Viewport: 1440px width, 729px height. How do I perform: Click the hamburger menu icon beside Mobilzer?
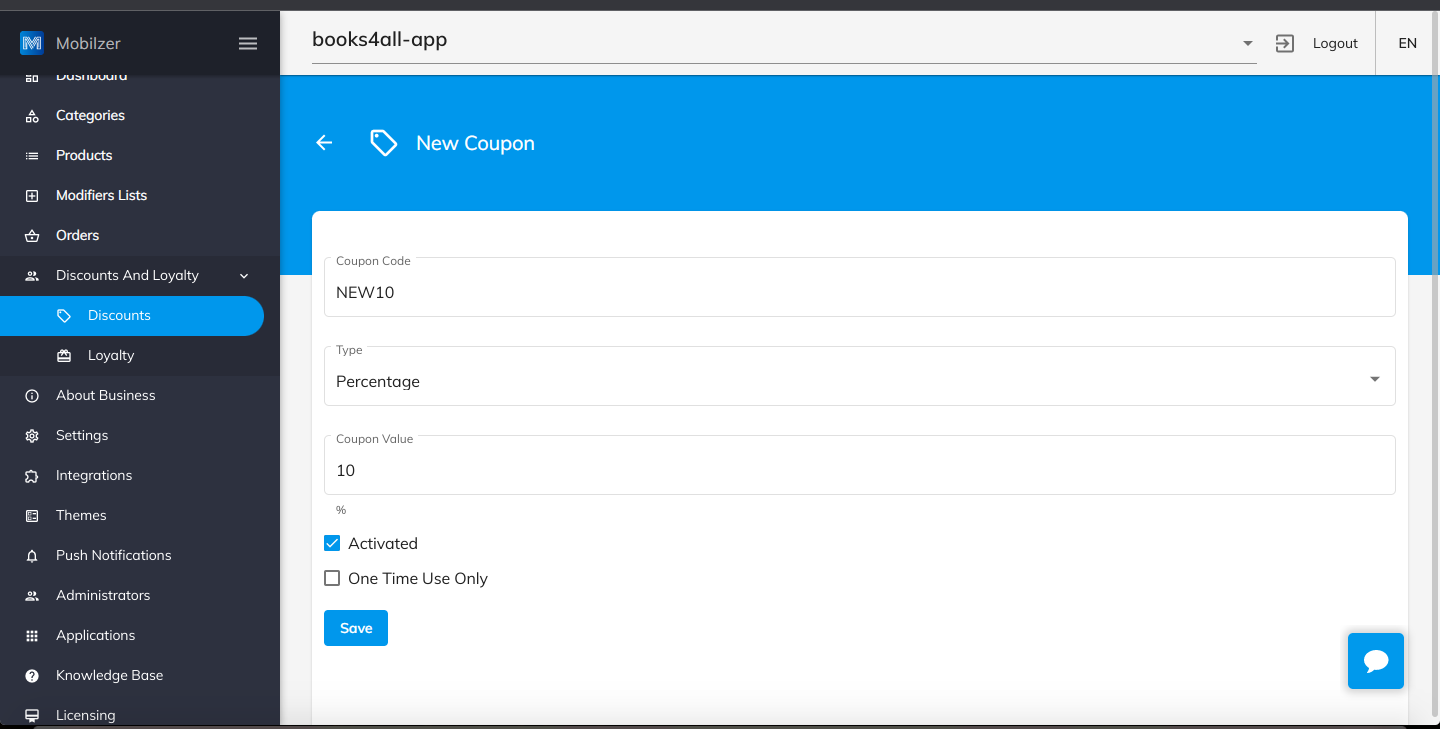[x=248, y=43]
